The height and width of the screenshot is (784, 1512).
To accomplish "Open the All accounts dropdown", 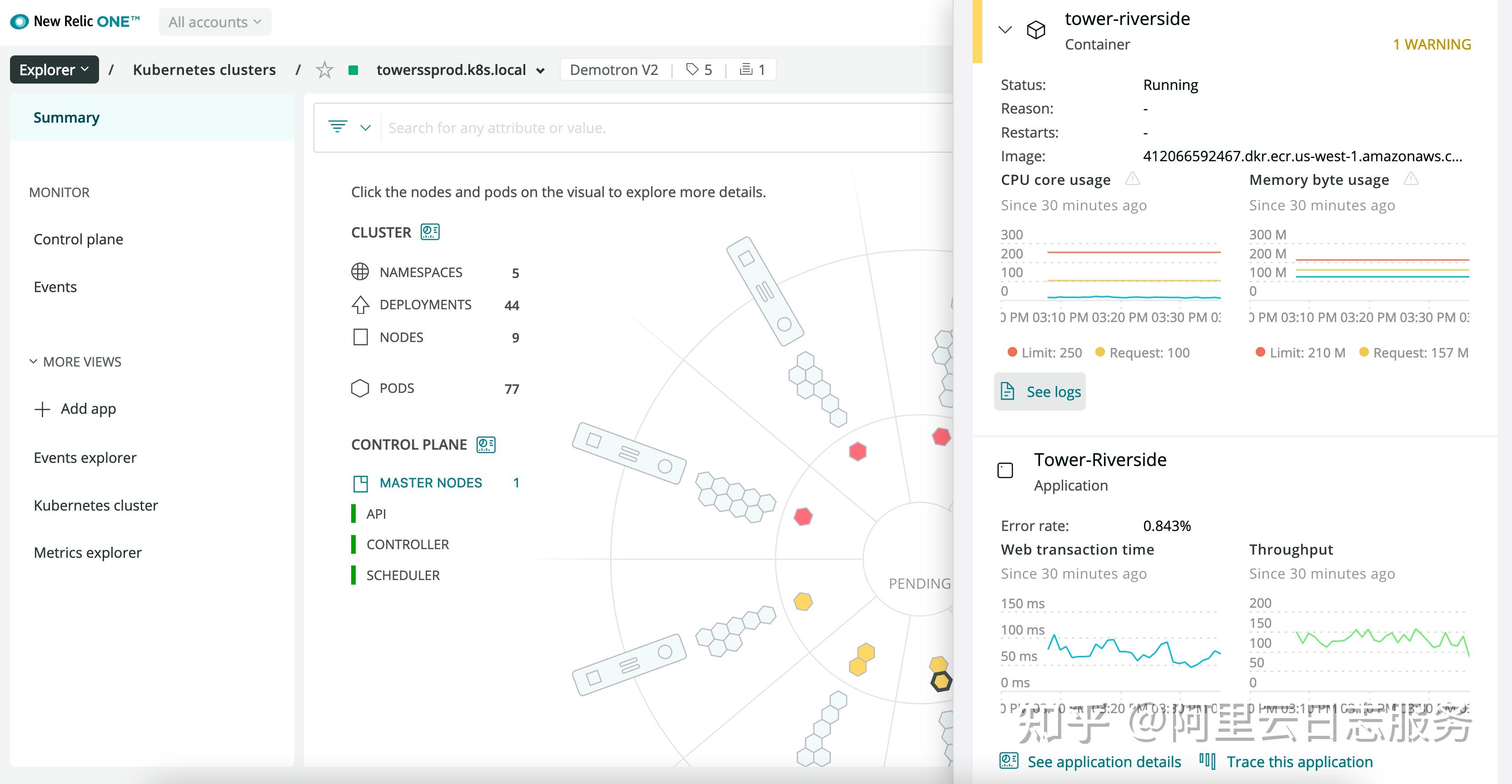I will point(215,21).
